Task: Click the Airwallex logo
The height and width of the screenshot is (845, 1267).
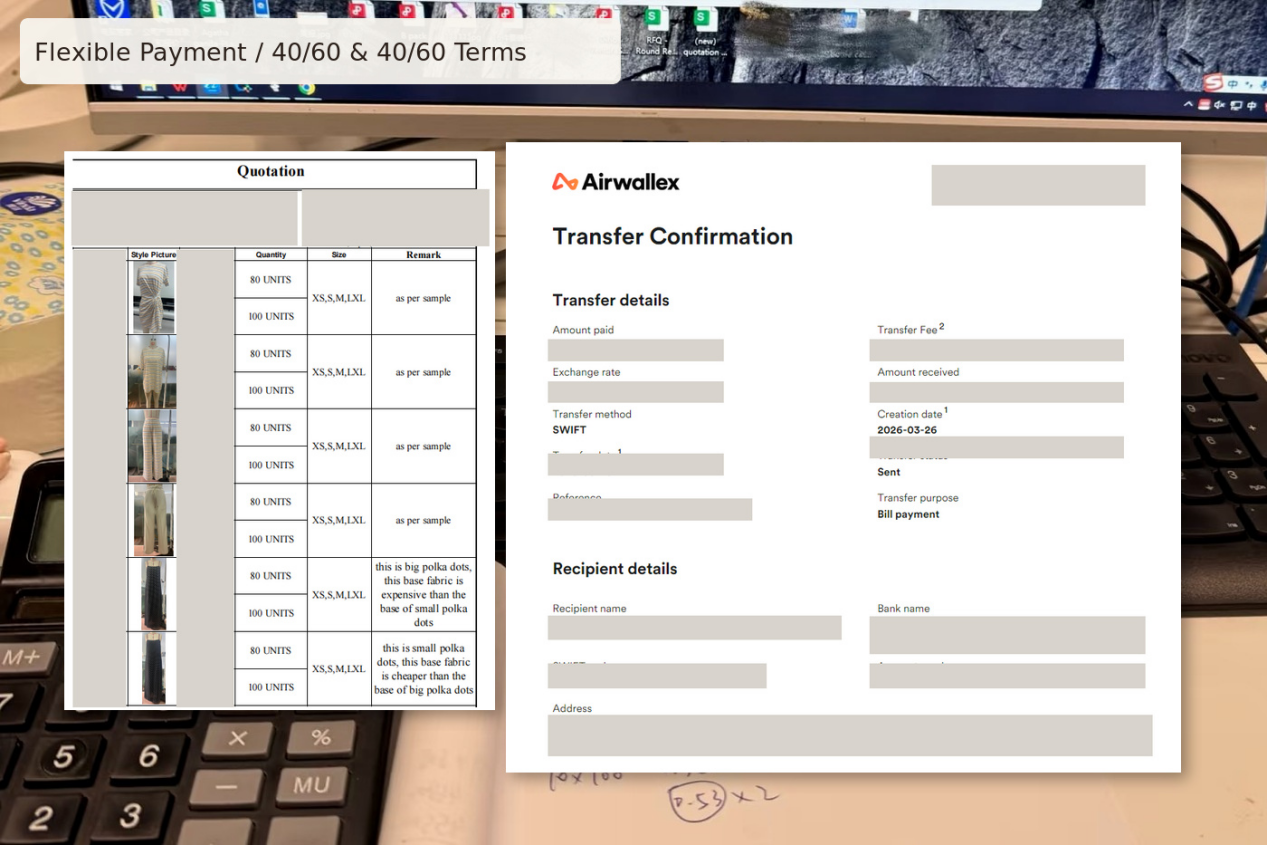Action: (616, 181)
